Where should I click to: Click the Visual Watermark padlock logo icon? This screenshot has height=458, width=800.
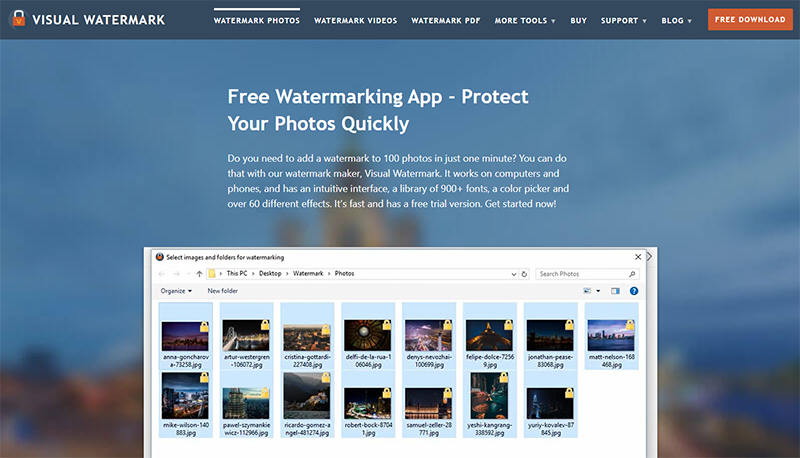pyautogui.click(x=18, y=19)
